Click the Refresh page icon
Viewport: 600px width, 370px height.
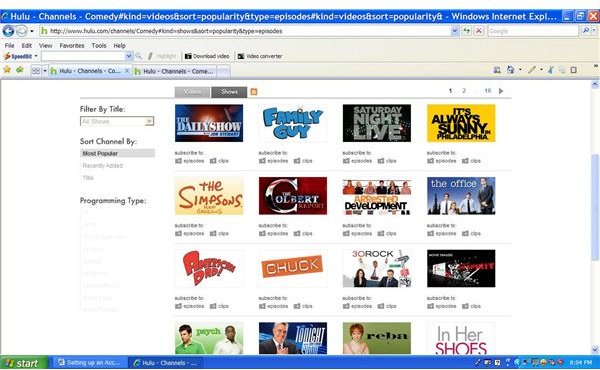(466, 31)
